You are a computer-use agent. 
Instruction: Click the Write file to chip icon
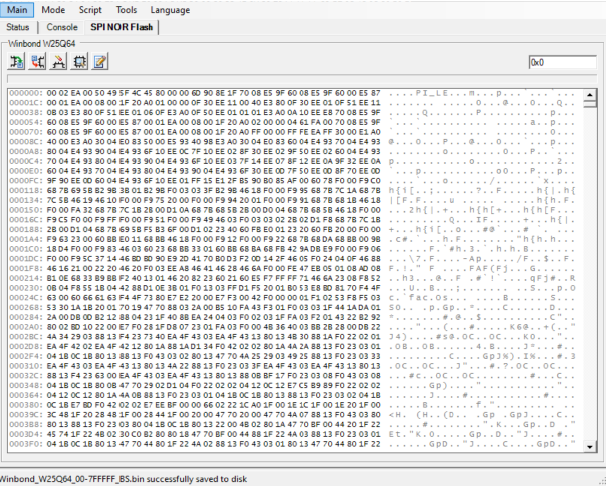click(37, 61)
